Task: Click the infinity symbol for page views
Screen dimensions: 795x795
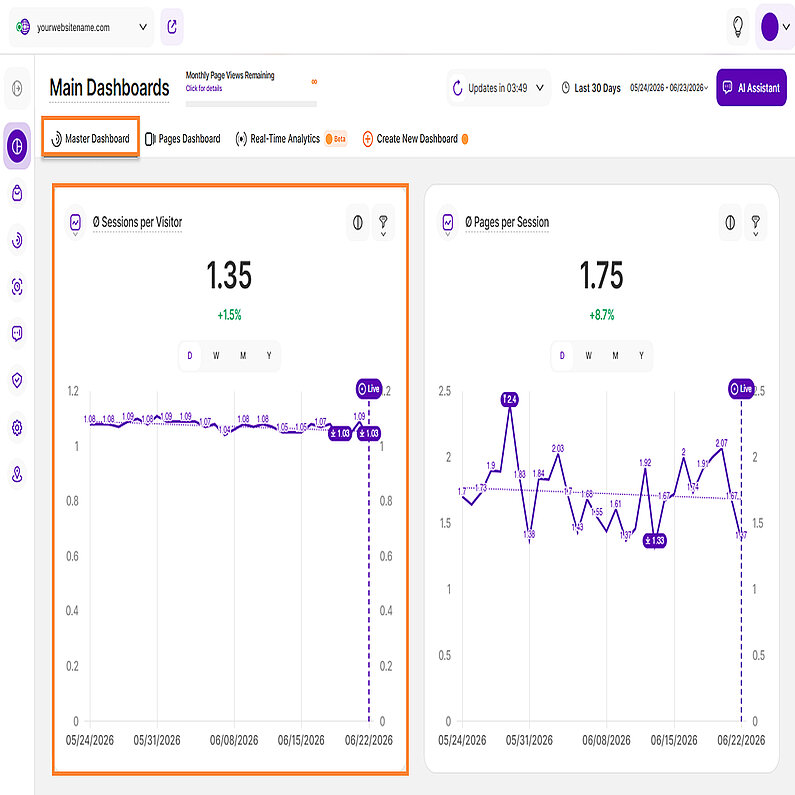Action: [314, 82]
